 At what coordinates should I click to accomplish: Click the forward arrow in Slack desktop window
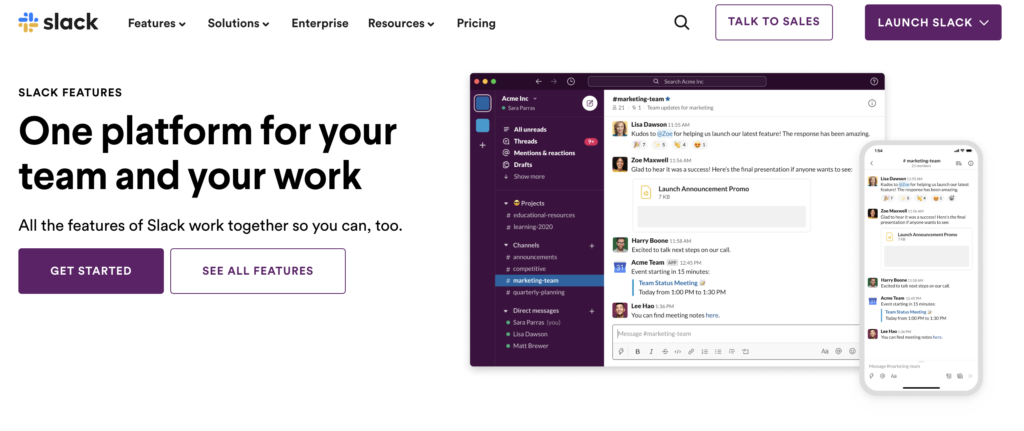click(x=554, y=82)
